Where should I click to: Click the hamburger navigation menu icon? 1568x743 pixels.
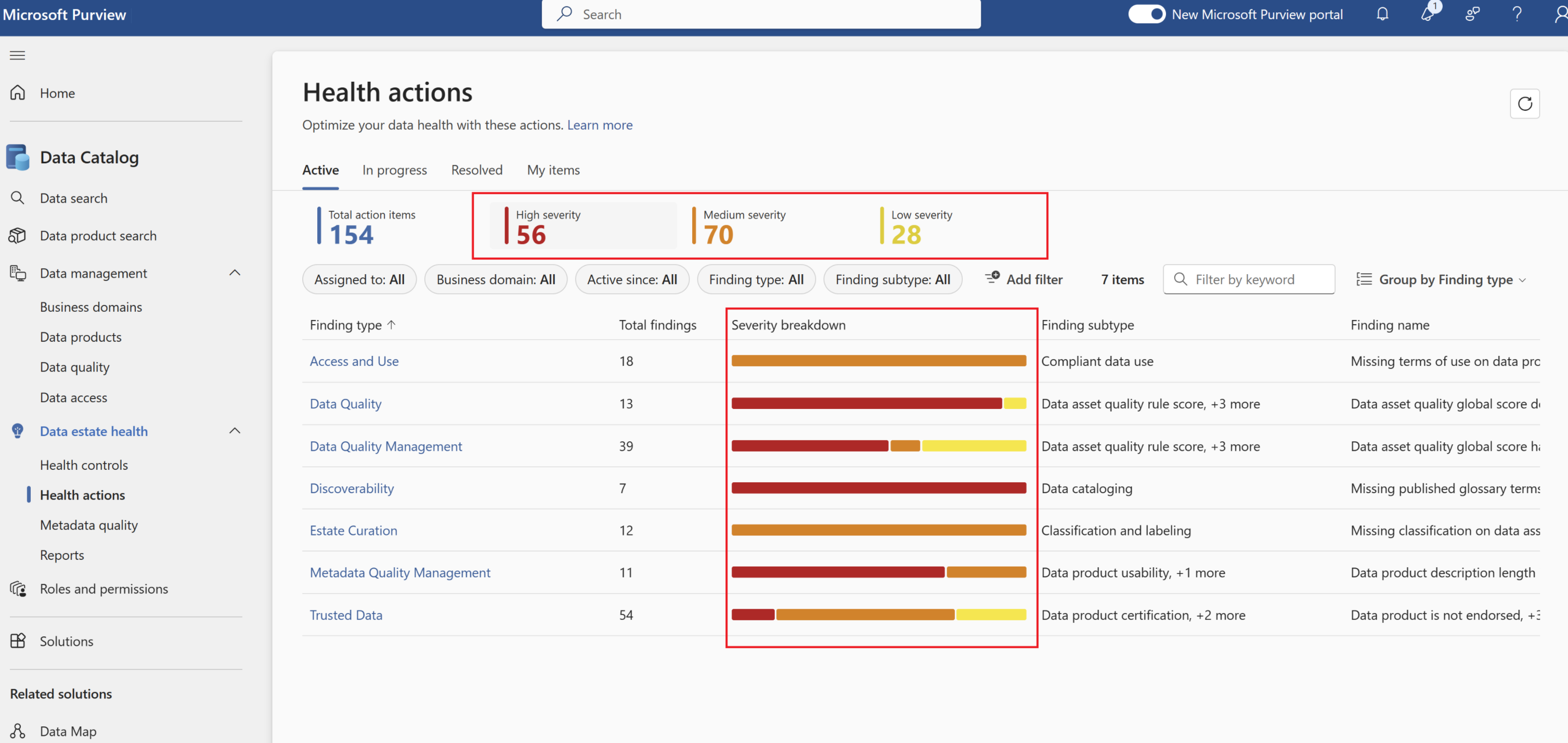point(18,56)
